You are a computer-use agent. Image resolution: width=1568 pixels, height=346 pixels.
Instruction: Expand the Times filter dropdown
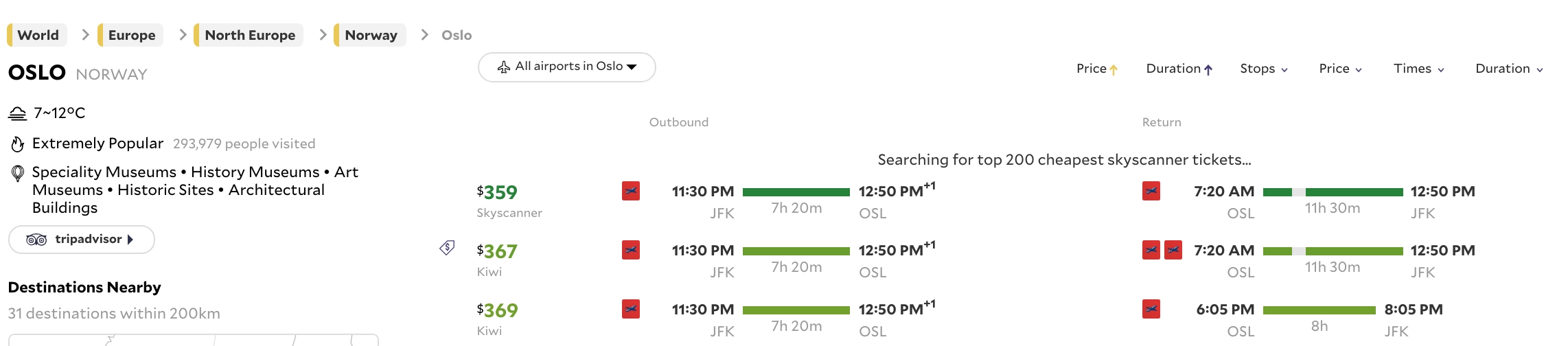[1419, 69]
